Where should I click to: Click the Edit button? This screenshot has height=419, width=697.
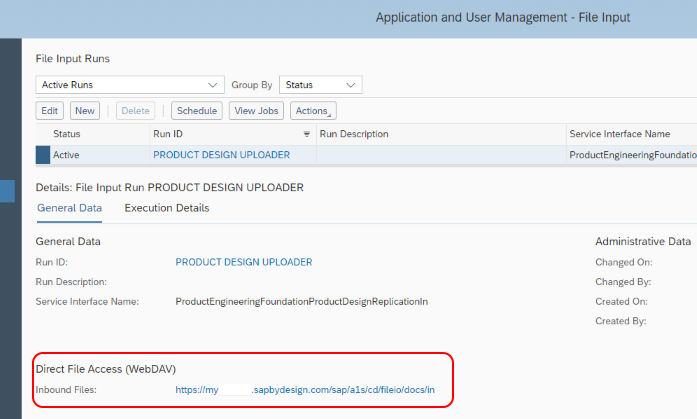[49, 111]
